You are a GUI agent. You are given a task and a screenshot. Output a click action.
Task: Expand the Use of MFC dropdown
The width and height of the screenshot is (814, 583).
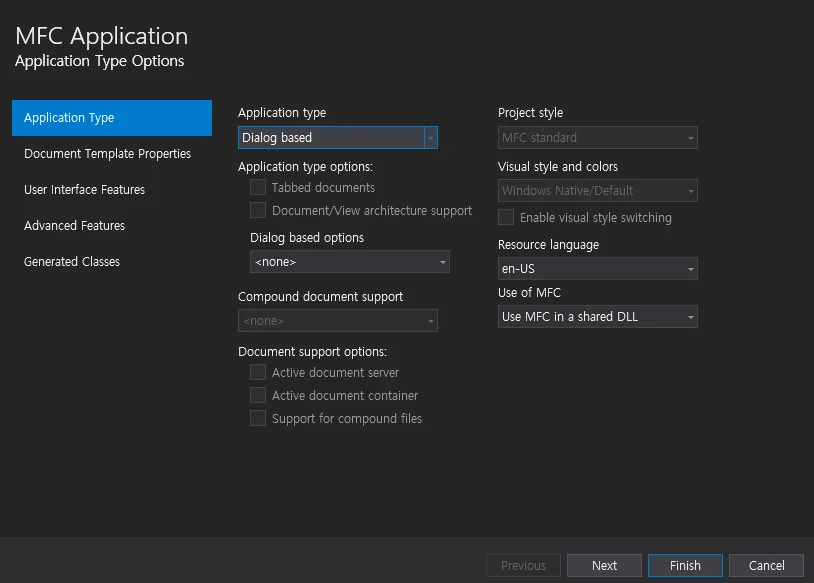coord(598,317)
